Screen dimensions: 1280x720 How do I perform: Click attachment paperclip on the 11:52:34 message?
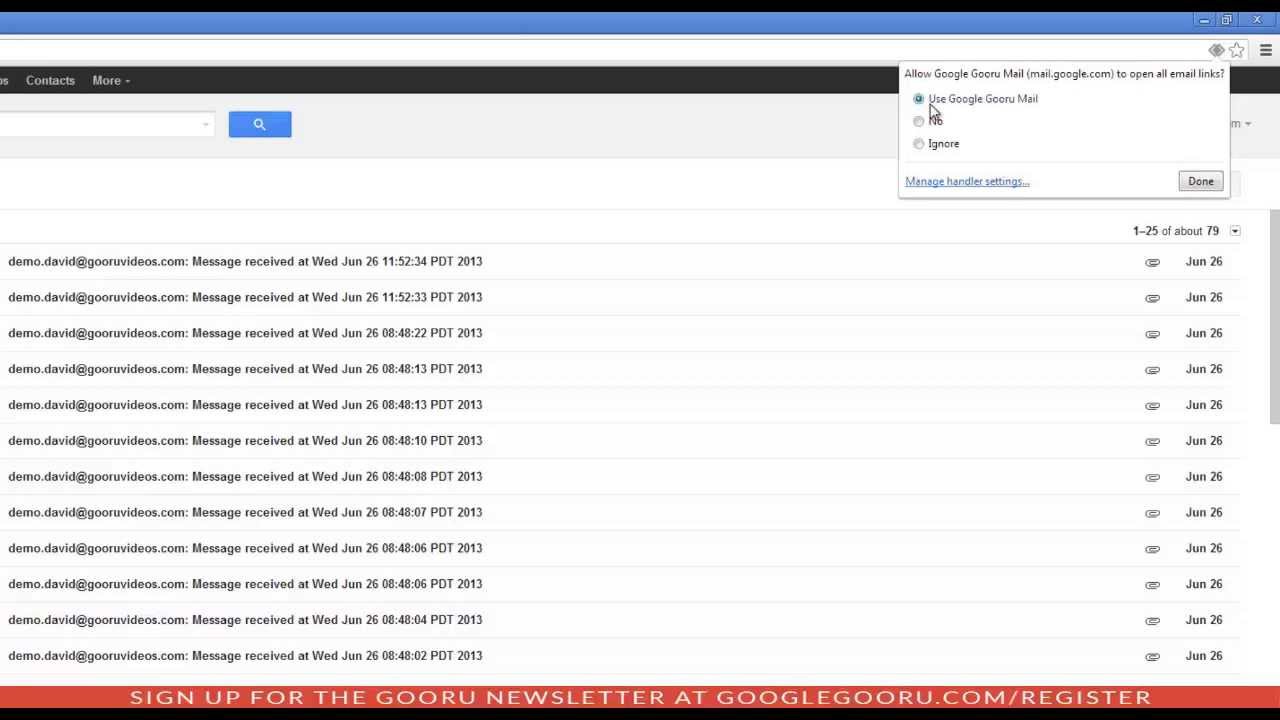pos(1152,262)
